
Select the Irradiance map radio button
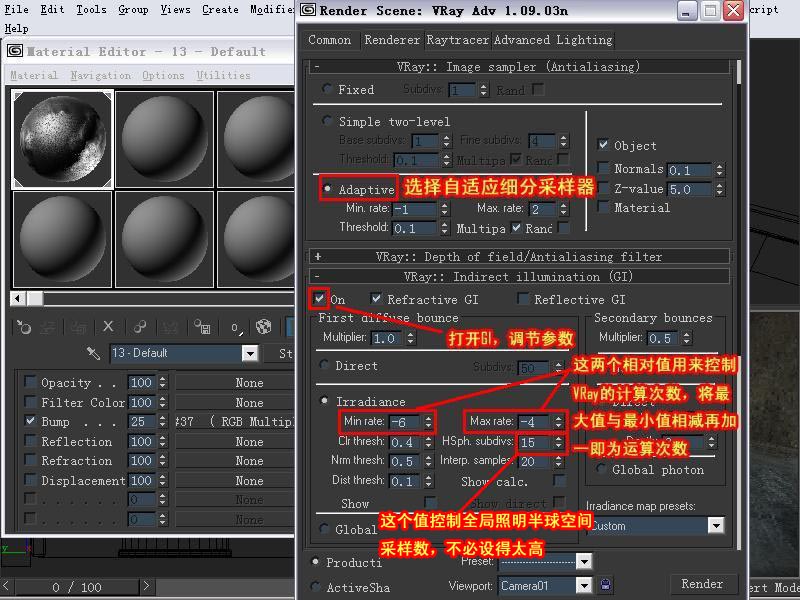click(324, 401)
